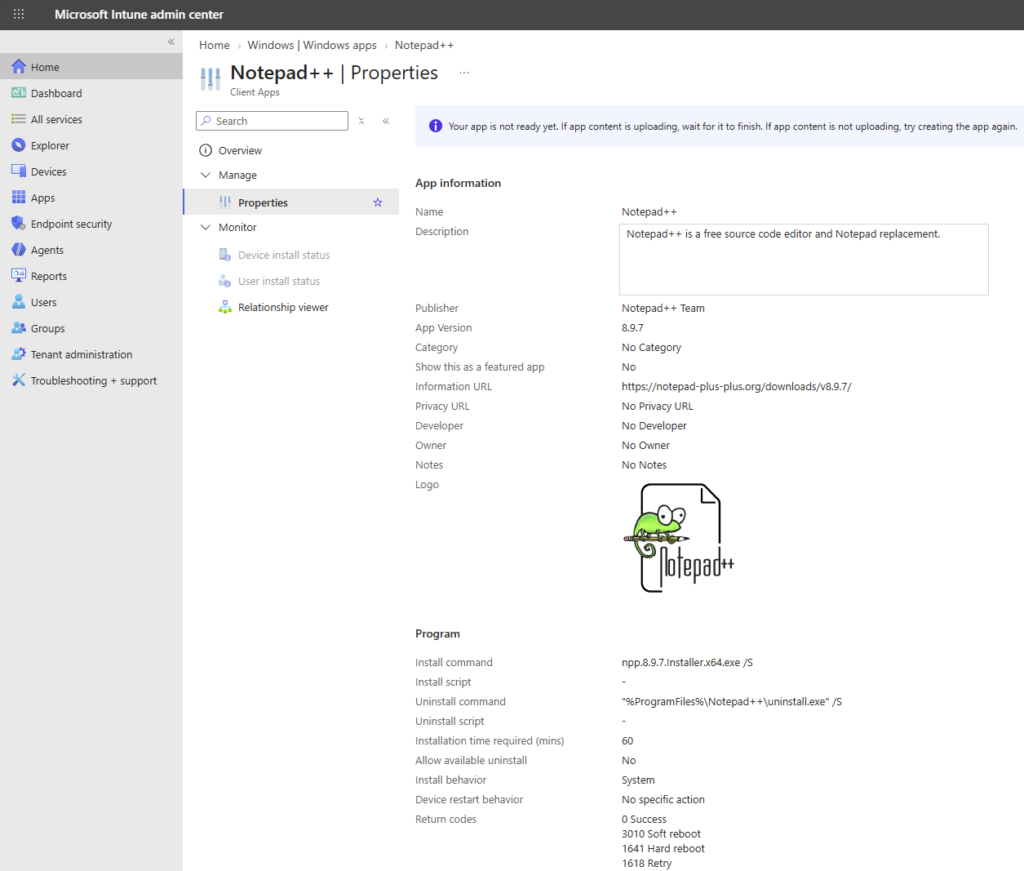Click the 'Client Apps' subtitle text

(x=255, y=92)
